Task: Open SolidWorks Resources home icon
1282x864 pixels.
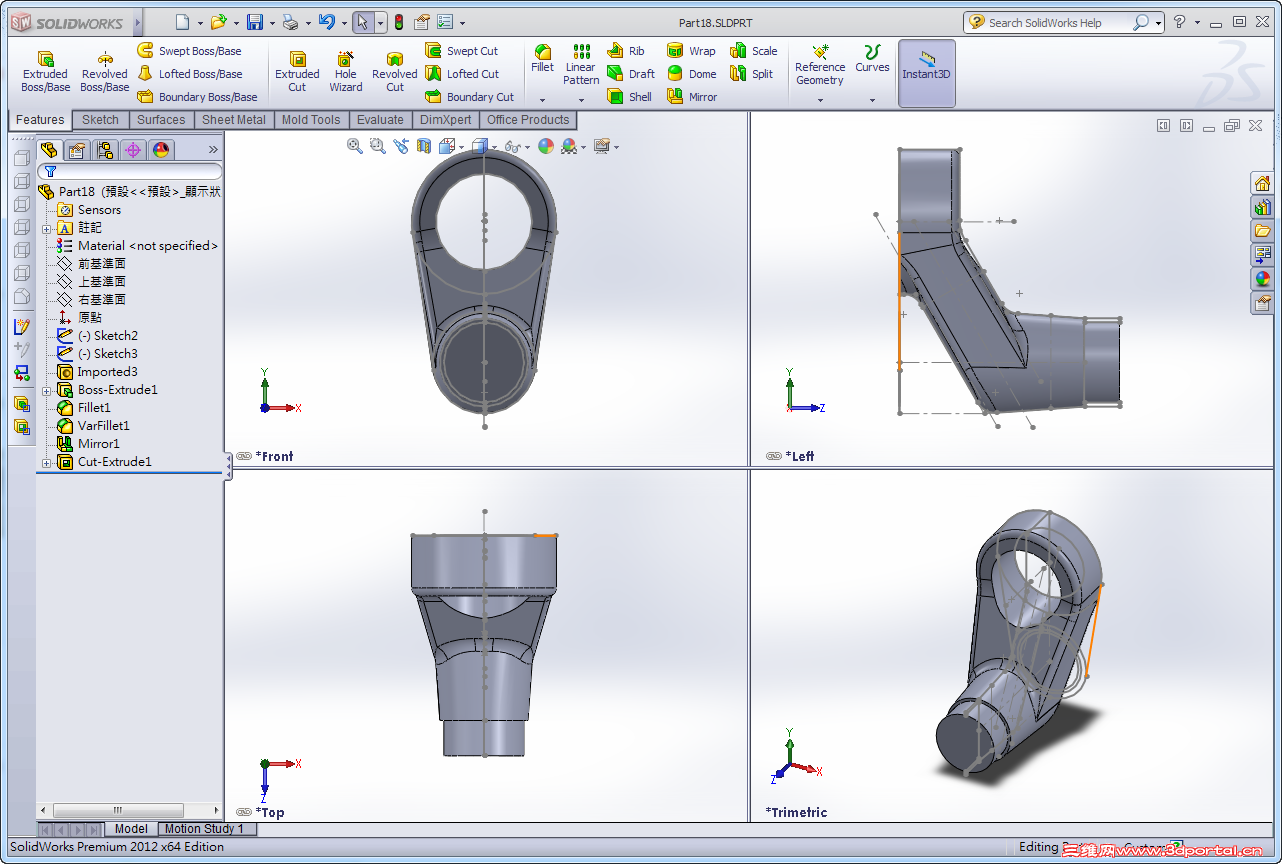Action: coord(1262,183)
